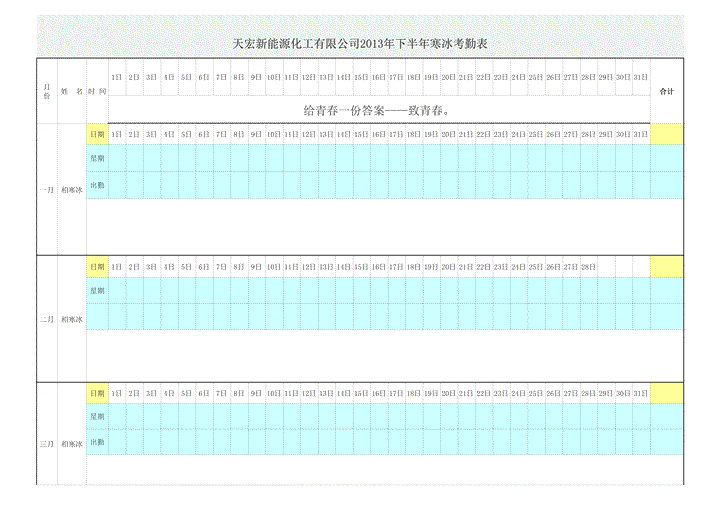This screenshot has height=510, width=721.
Task: Click 18日 in the 一月 日期 row
Action: click(414, 134)
